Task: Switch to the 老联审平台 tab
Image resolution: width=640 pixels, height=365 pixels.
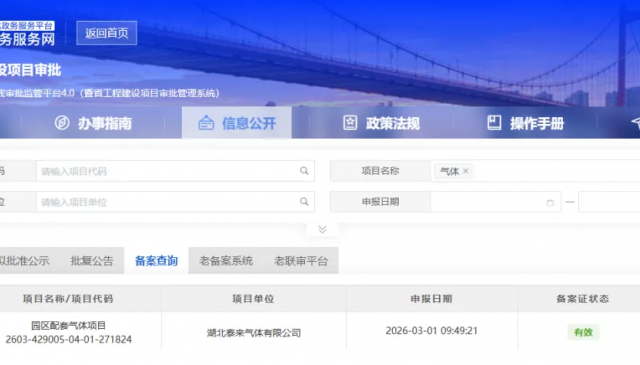Action: point(301,260)
